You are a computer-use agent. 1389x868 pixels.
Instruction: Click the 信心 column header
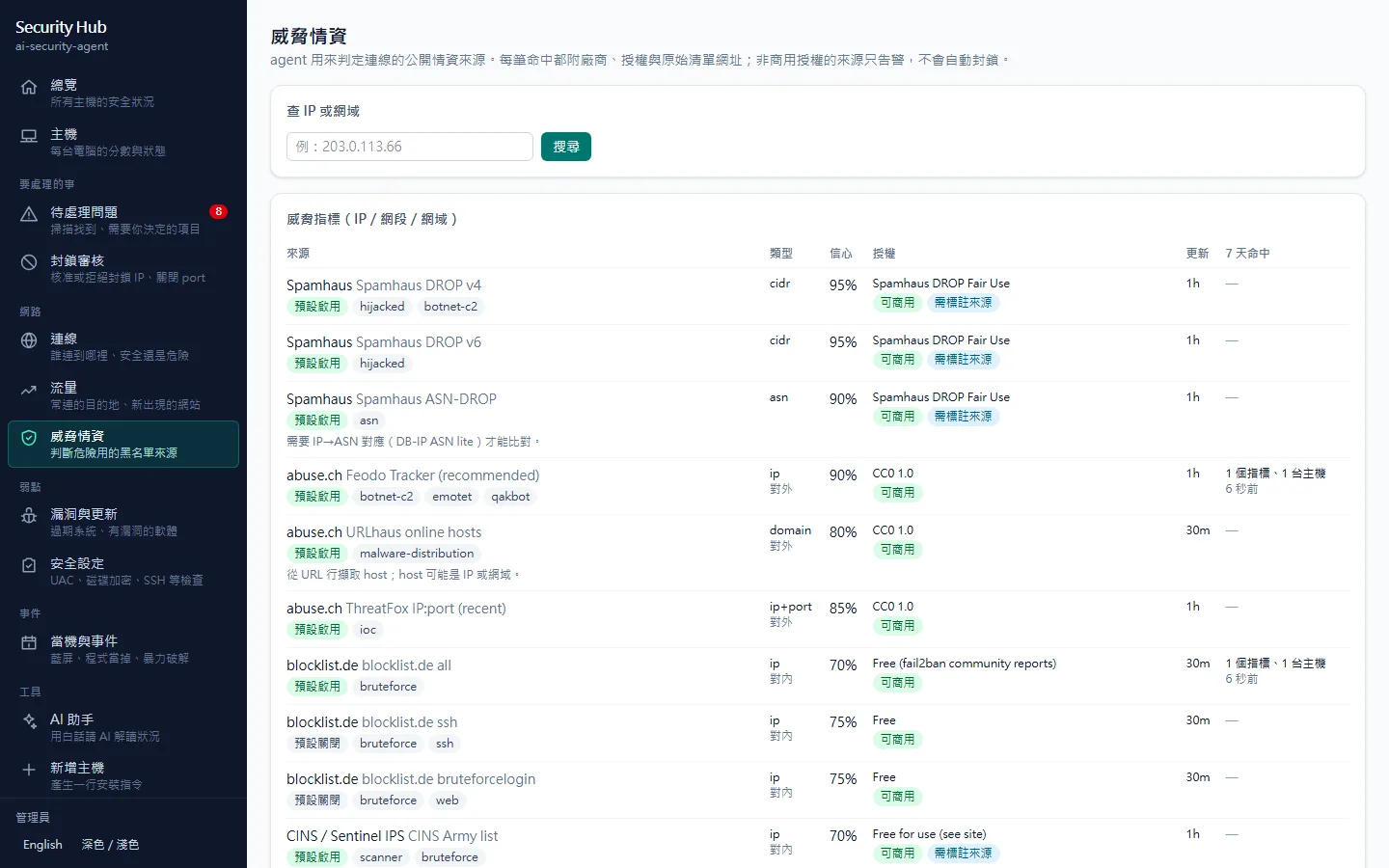point(841,254)
